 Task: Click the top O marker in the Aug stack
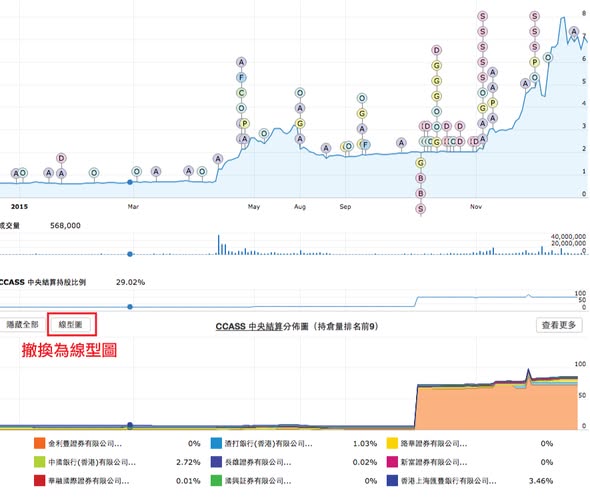point(300,93)
